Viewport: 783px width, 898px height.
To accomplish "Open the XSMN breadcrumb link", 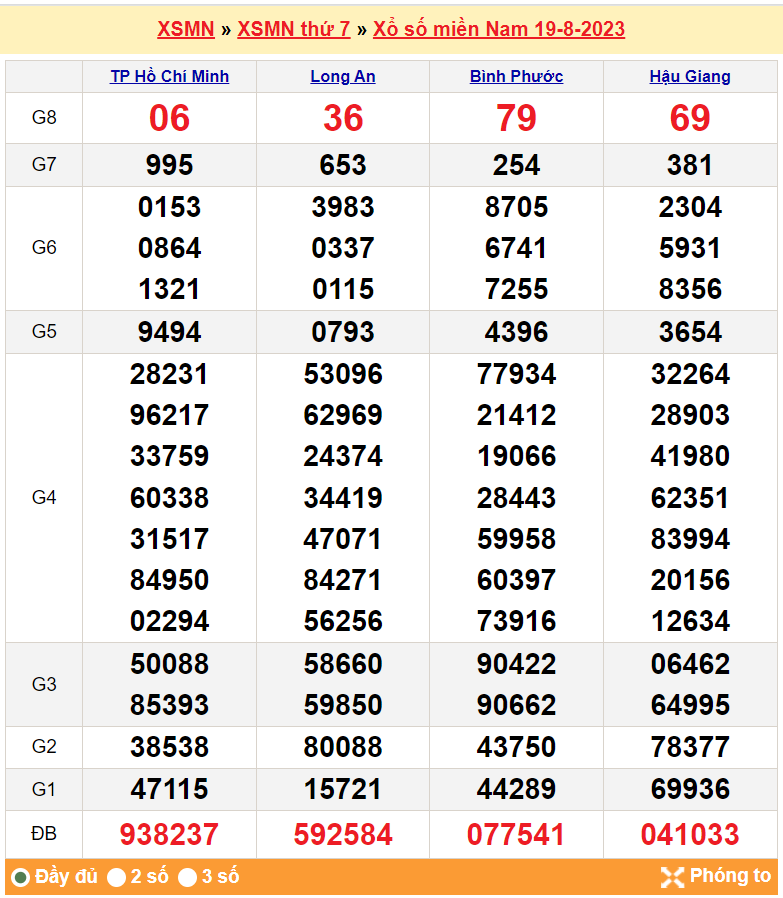I will coord(185,29).
